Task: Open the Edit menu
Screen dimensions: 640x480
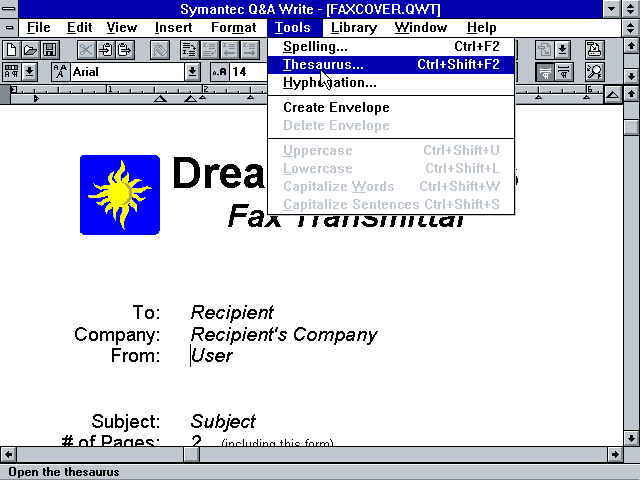Action: (80, 27)
